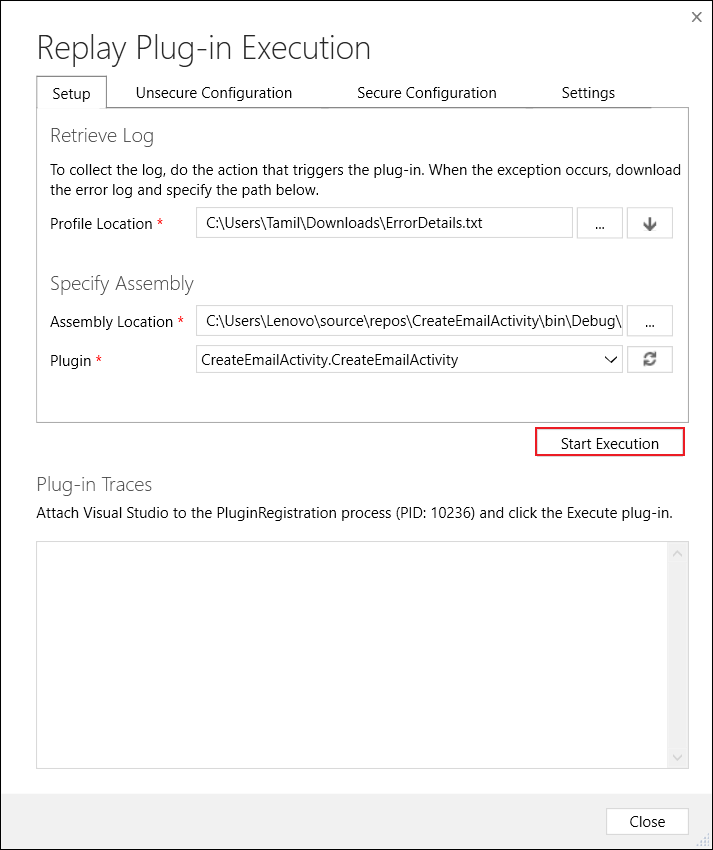Viewport: 713px width, 850px height.
Task: Switch to the Setup tab
Action: [71, 93]
